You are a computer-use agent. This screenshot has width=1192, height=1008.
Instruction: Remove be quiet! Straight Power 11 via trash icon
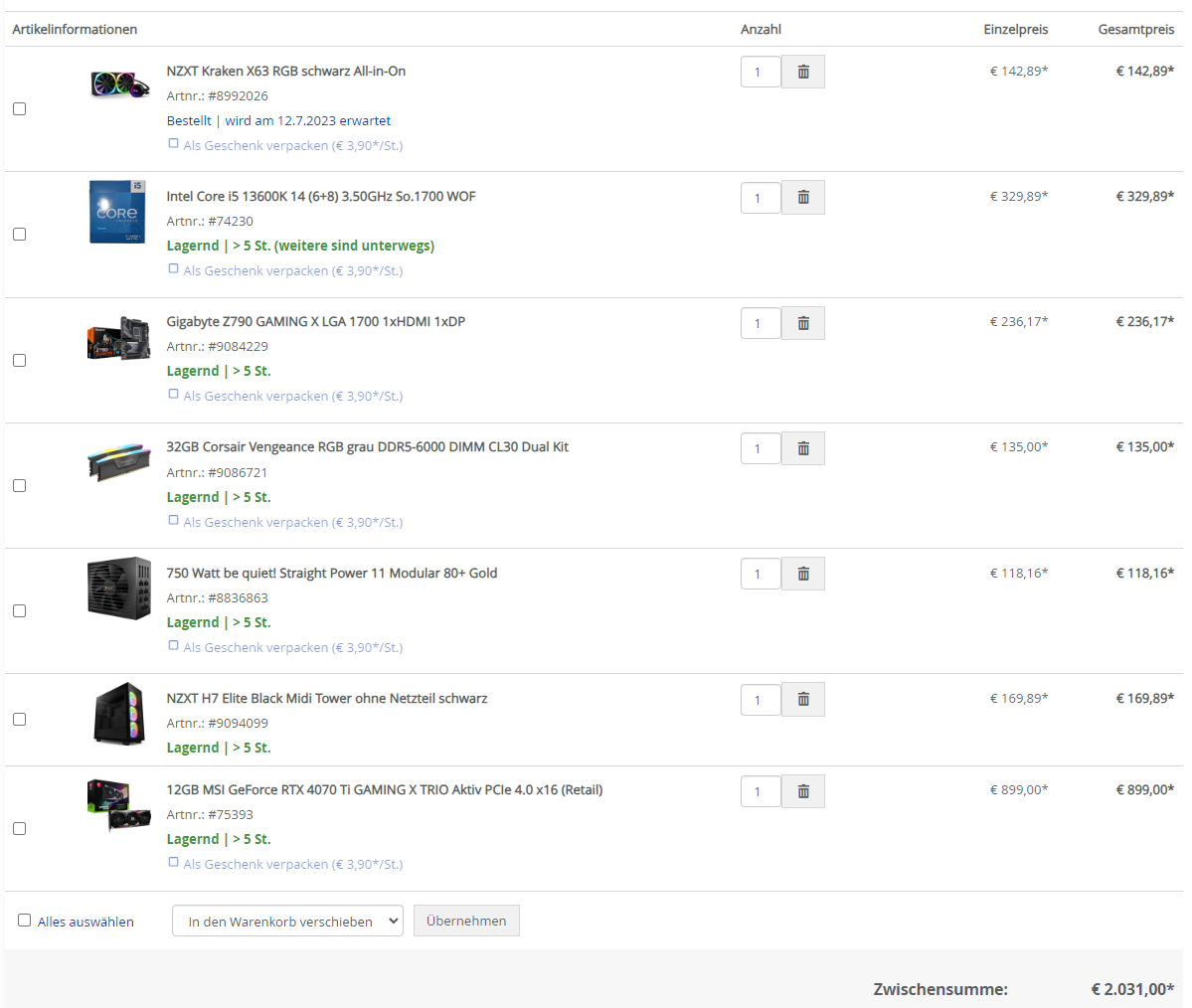[x=802, y=574]
